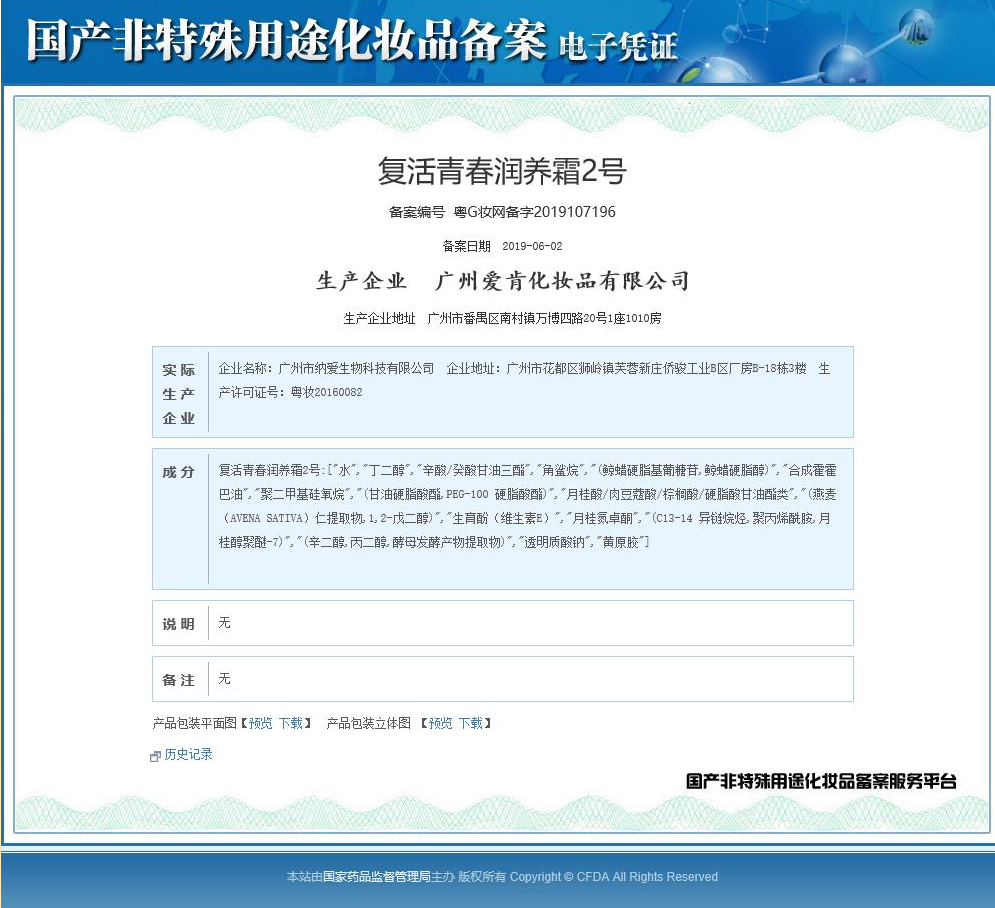The image size is (995, 908).
Task: Click the filing number 粤G妆网备字2019107196
Action: pyautogui.click(x=535, y=212)
